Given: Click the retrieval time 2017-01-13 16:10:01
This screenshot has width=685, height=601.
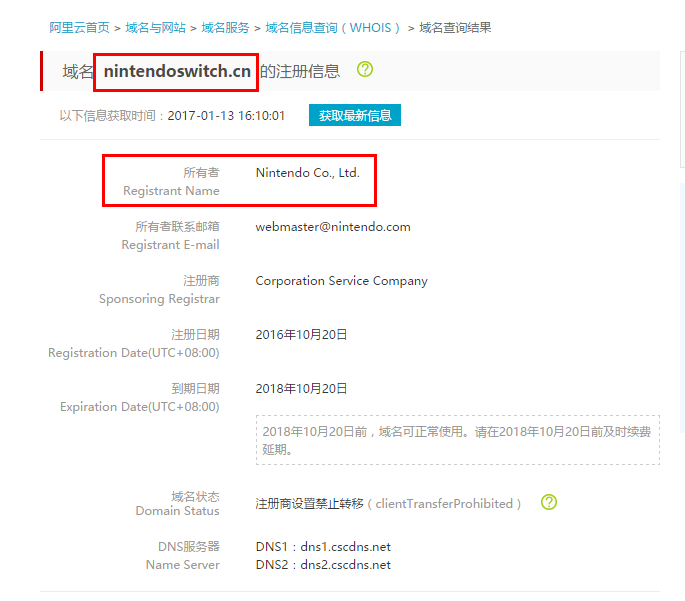Looking at the screenshot, I should [226, 116].
